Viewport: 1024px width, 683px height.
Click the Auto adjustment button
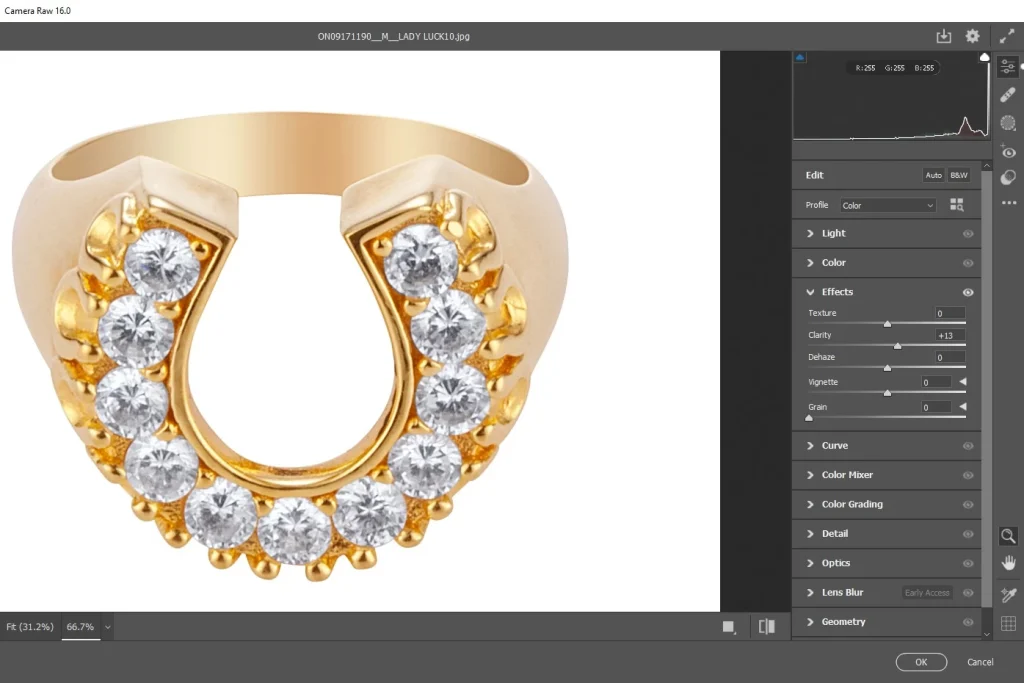click(x=933, y=175)
